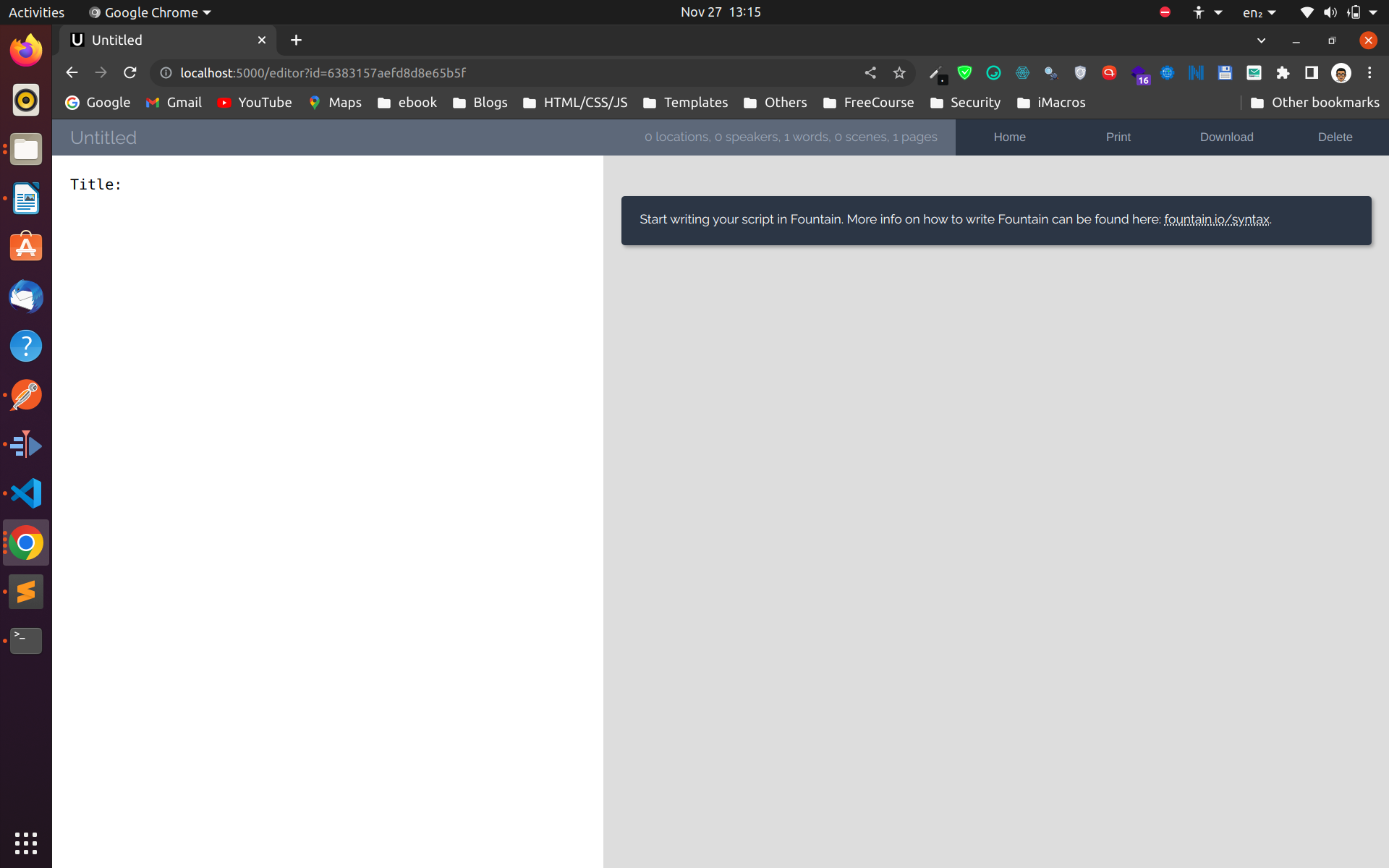
Task: Open Visual Studio Code from the dock
Action: tap(26, 493)
